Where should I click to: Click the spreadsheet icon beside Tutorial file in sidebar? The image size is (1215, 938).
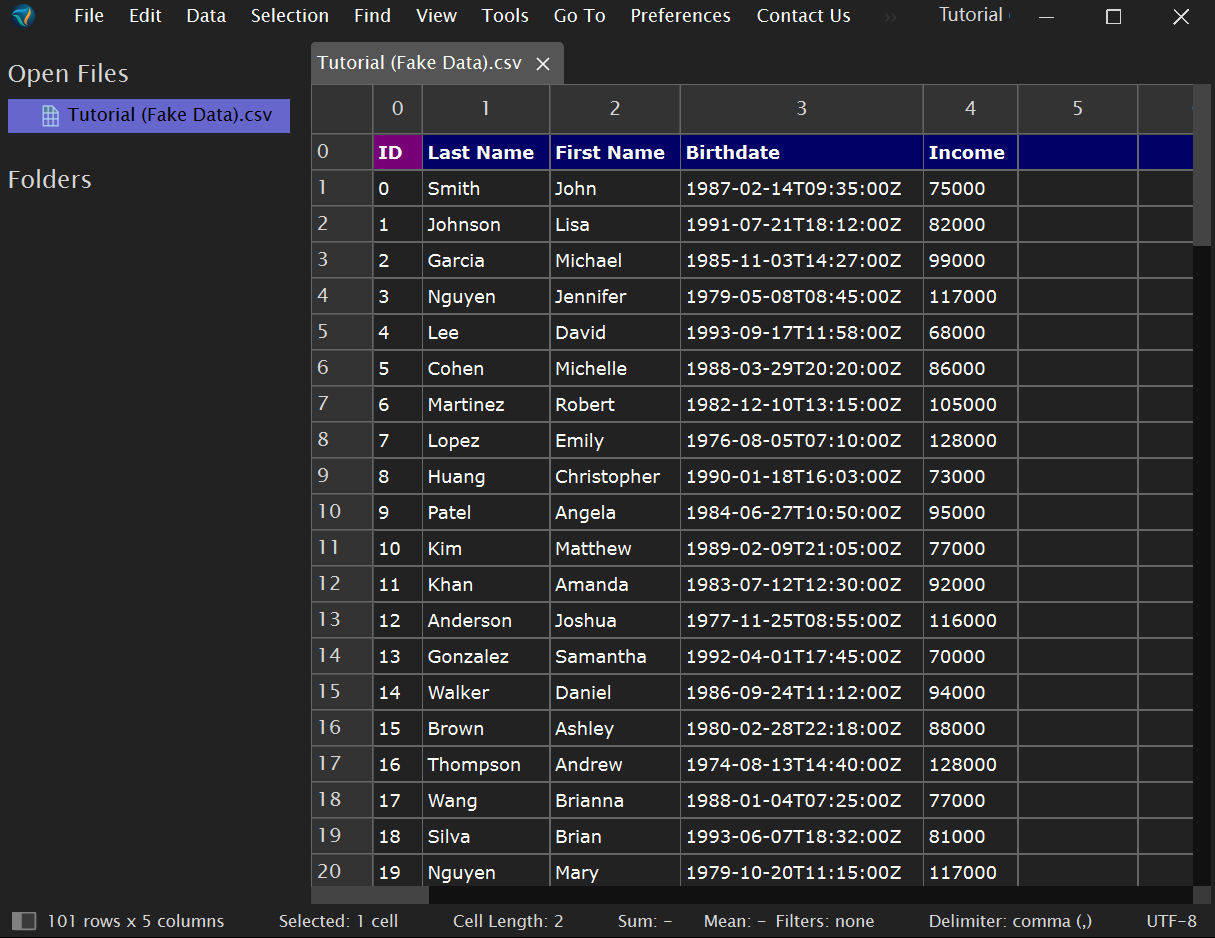click(x=49, y=115)
